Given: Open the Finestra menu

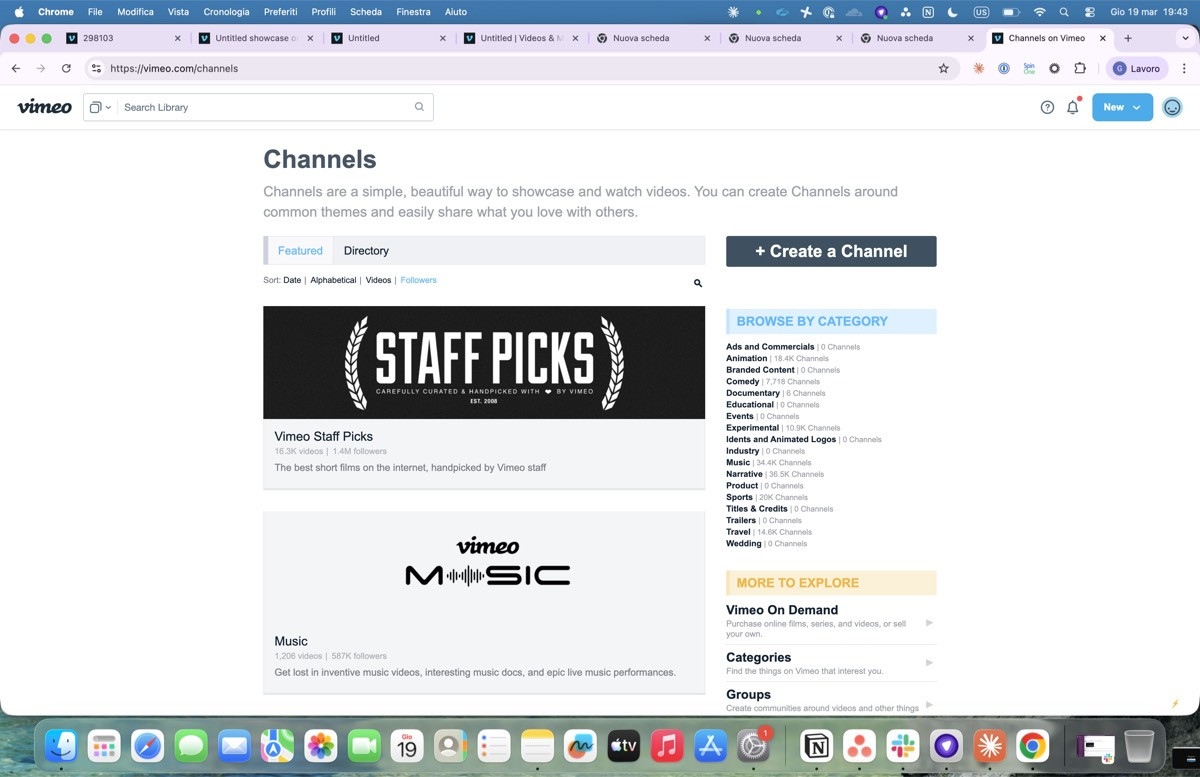Looking at the screenshot, I should point(413,12).
